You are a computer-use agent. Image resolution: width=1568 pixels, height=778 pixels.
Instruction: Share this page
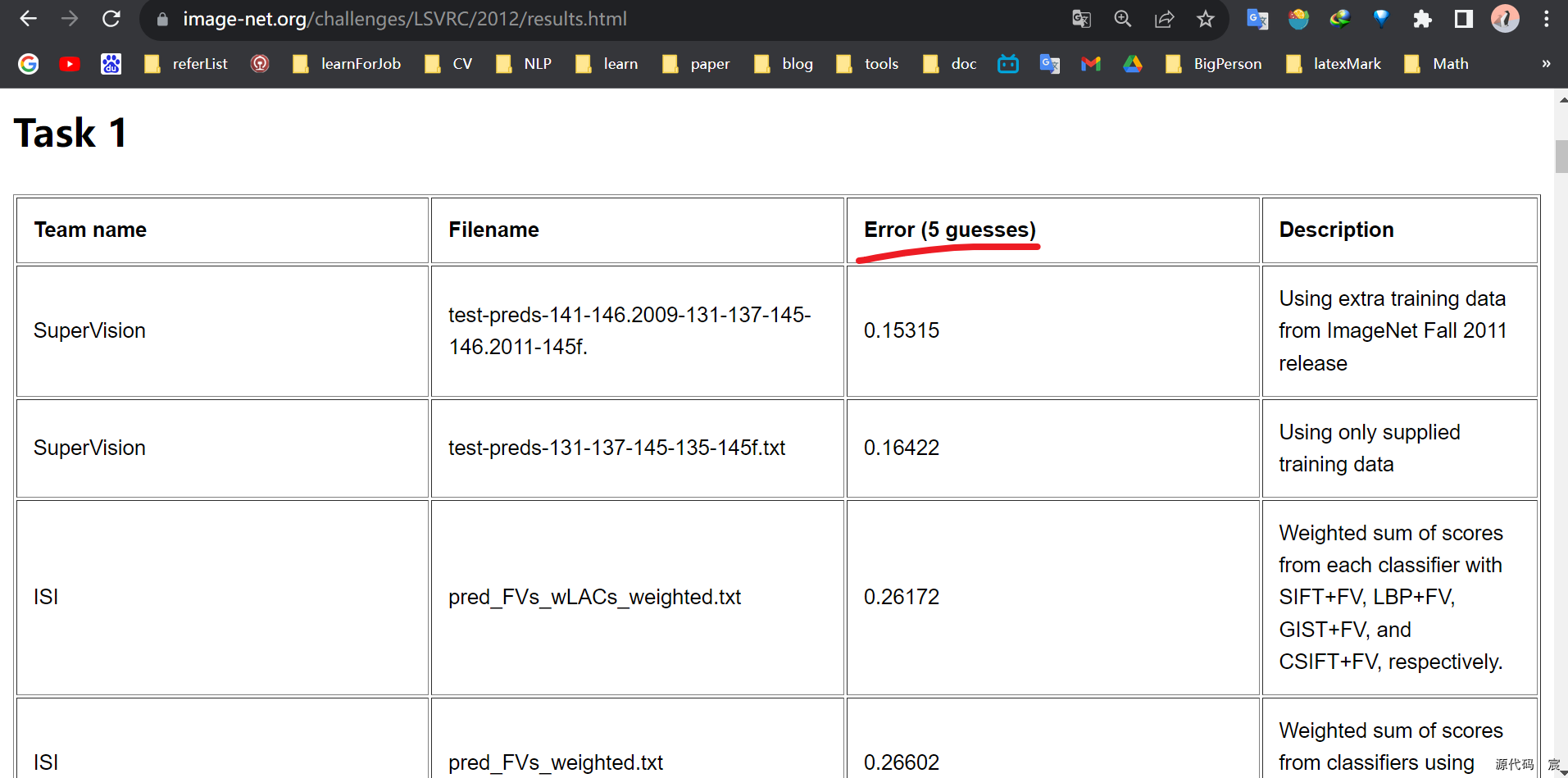(1164, 19)
